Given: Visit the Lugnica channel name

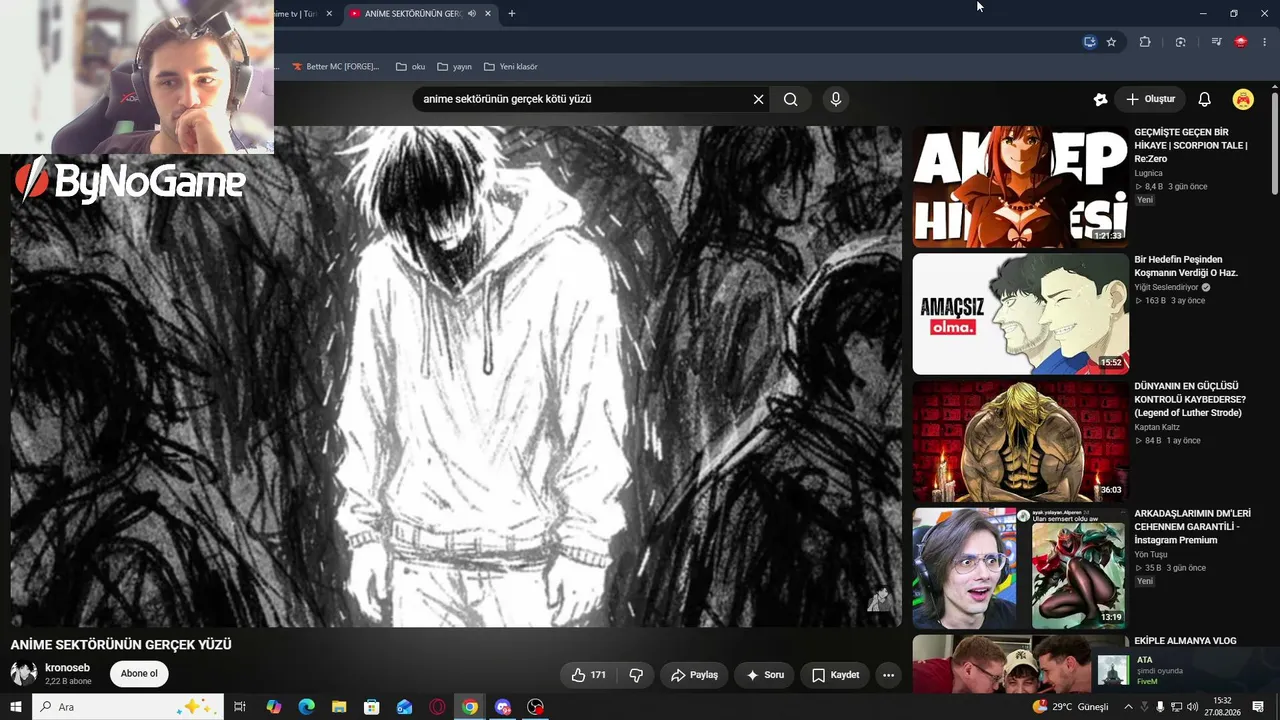Looking at the screenshot, I should tap(1148, 173).
